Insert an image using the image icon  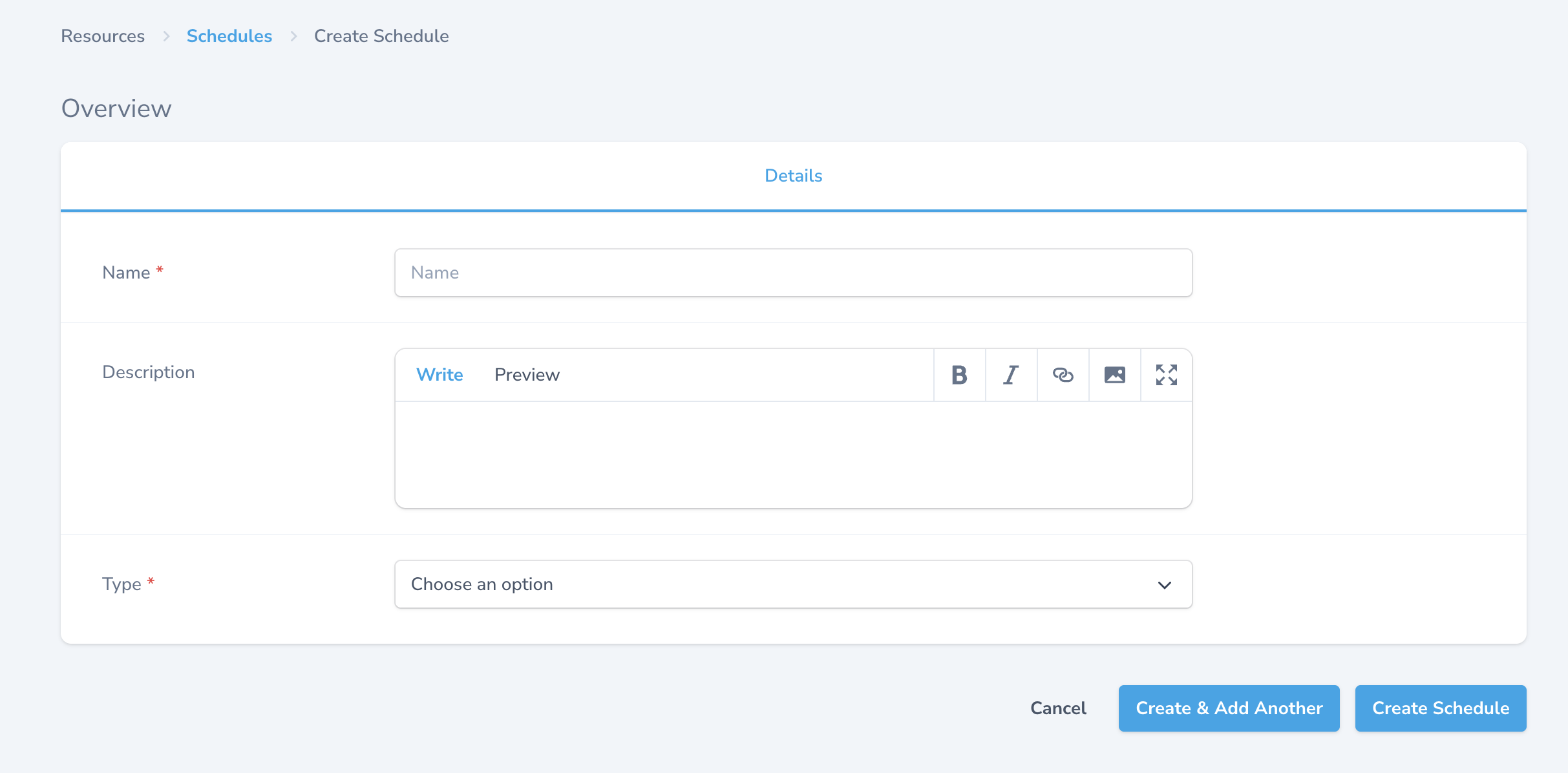(x=1114, y=374)
